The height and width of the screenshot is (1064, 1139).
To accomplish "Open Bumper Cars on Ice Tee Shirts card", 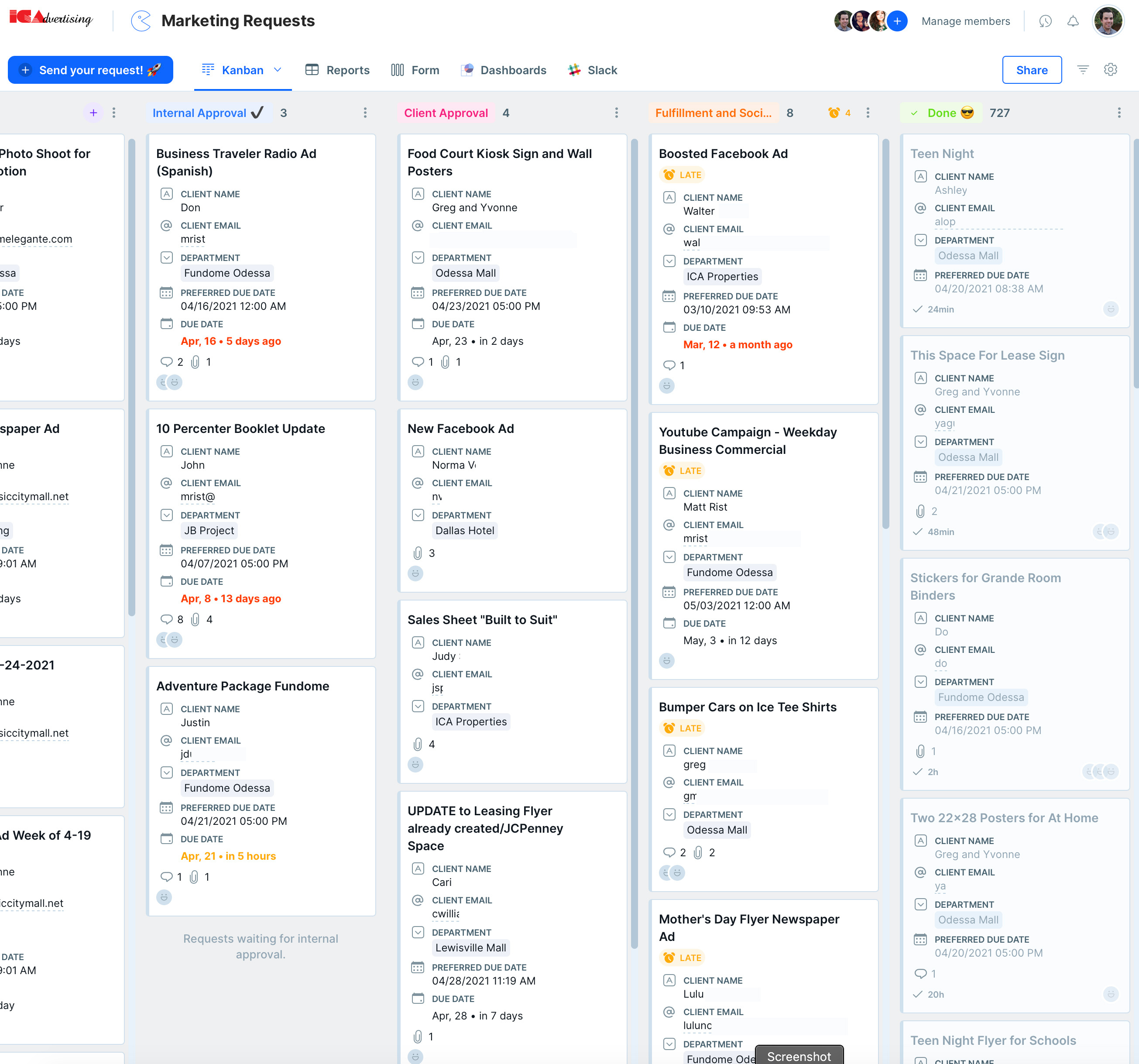I will tap(764, 789).
